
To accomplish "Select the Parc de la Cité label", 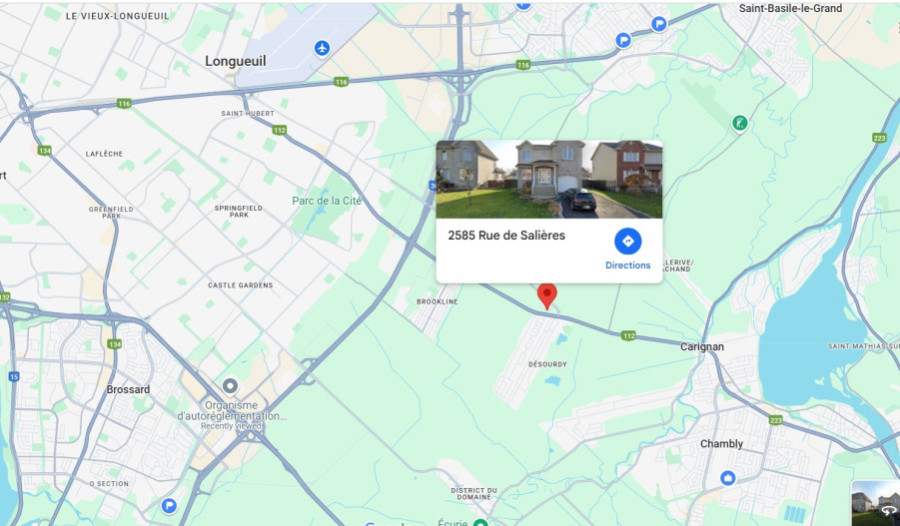I will (x=327, y=200).
